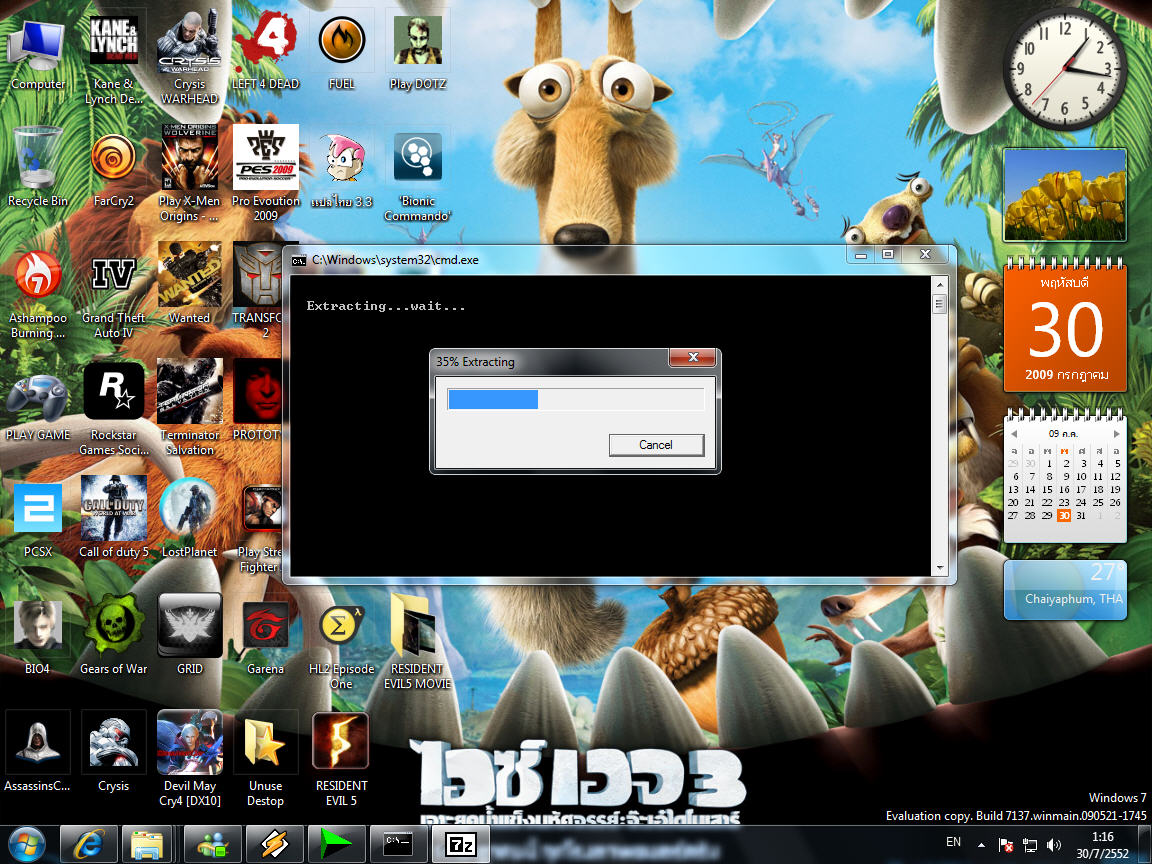Open volume speaker tray icon
The height and width of the screenshot is (864, 1152).
coord(1054,846)
